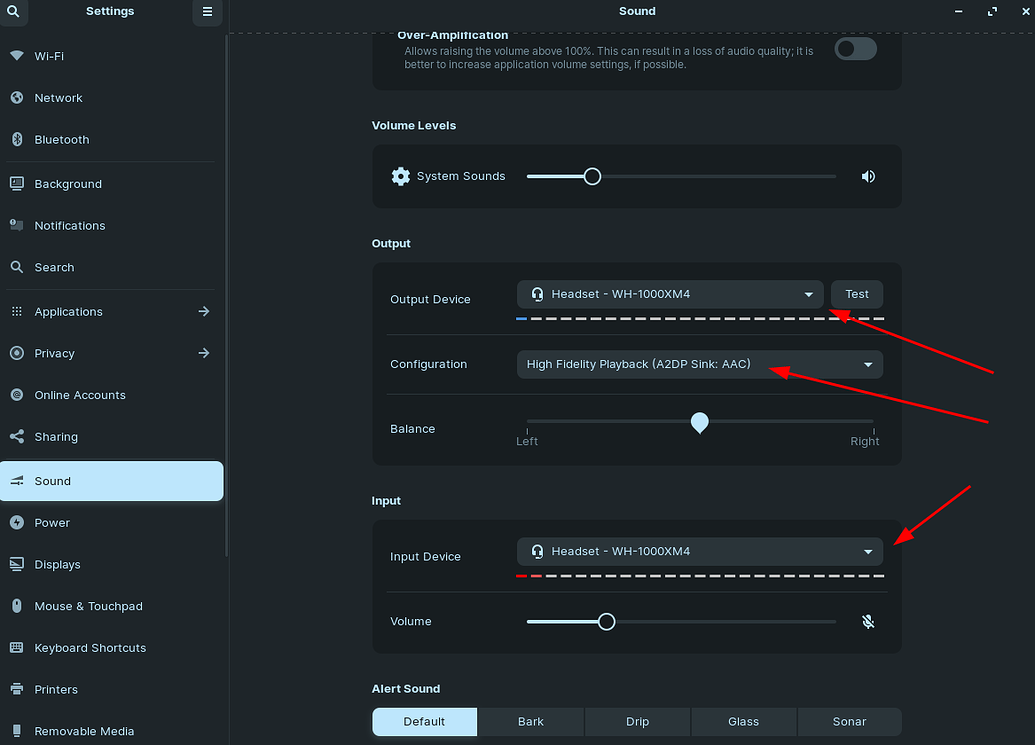
Task: Click the muted microphone icon beside Volume
Action: [x=868, y=622]
